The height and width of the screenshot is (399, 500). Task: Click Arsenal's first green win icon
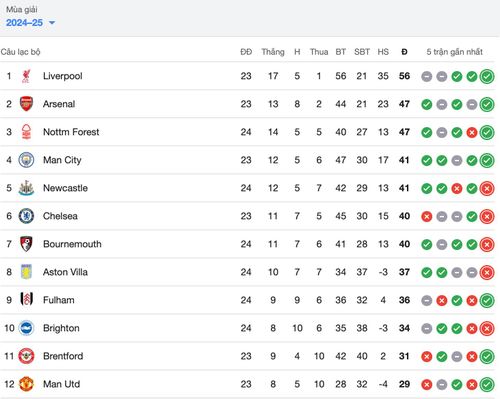click(x=427, y=105)
